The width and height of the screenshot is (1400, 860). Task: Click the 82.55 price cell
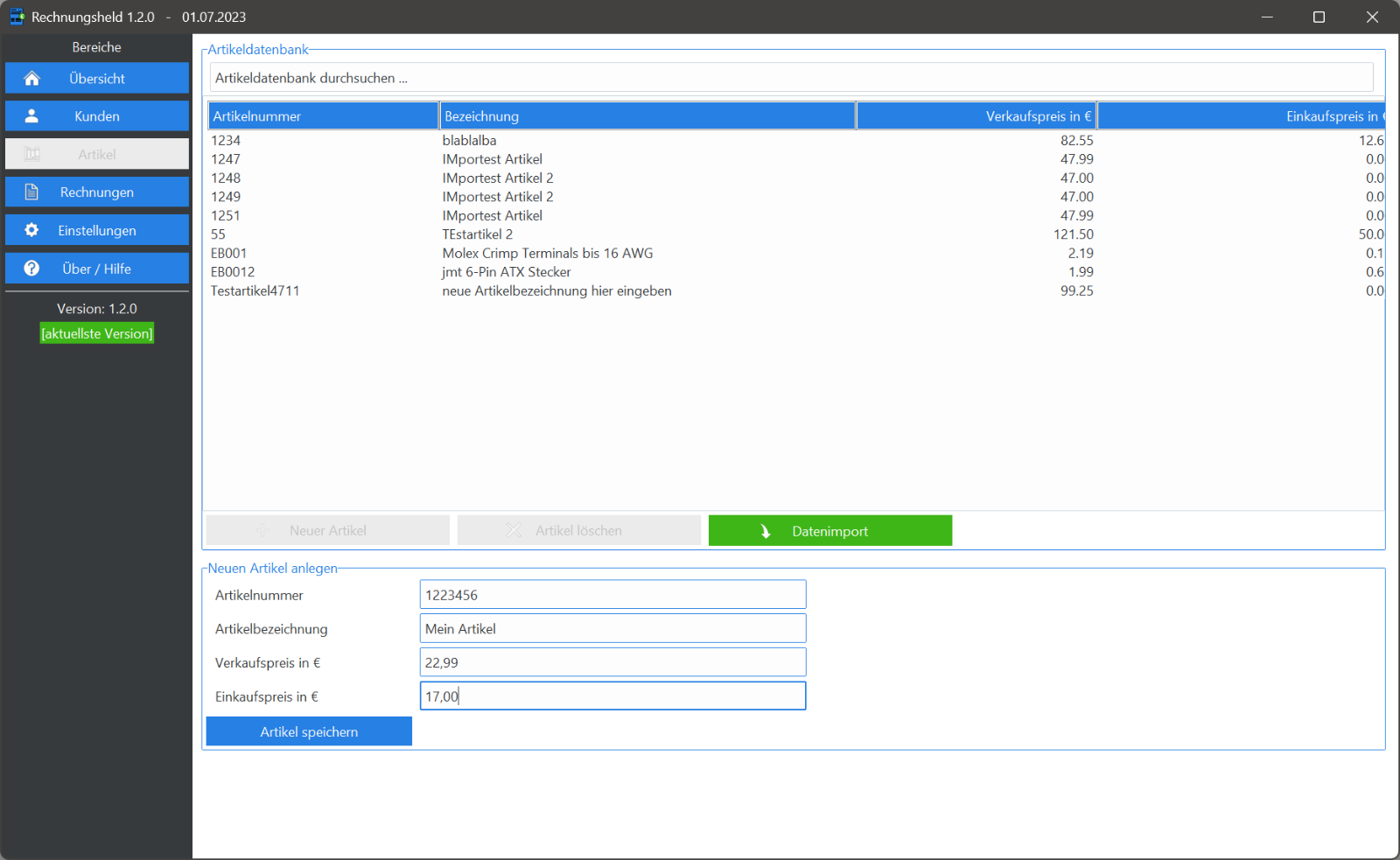[x=1077, y=140]
